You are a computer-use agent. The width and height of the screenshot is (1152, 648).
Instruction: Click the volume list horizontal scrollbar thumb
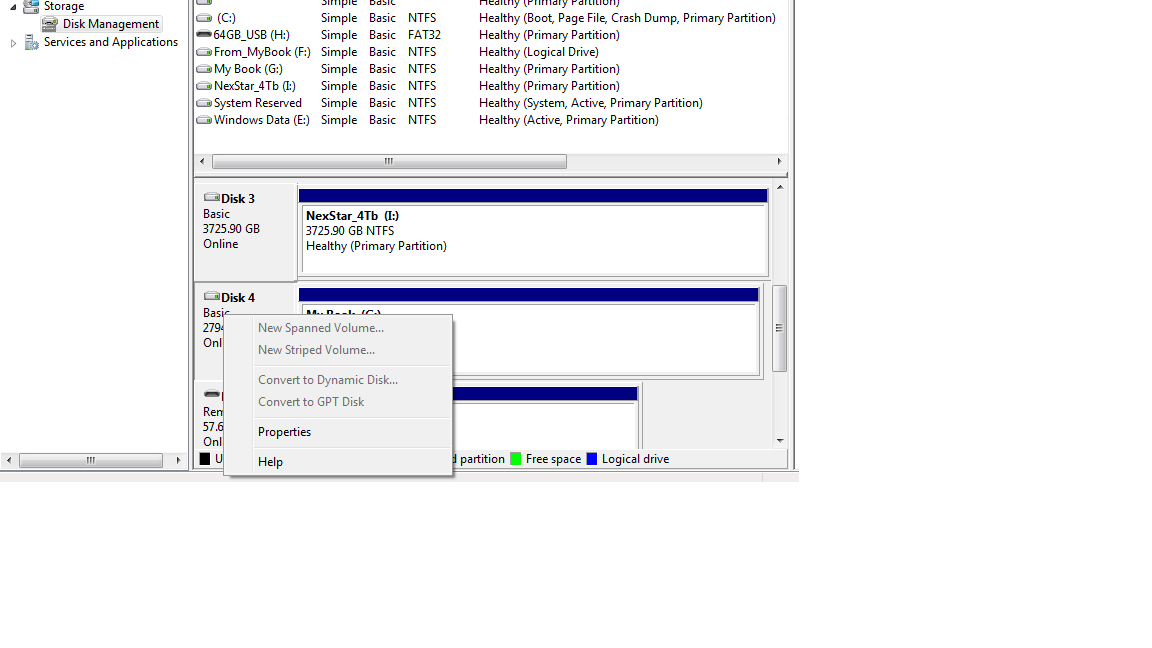[389, 162]
